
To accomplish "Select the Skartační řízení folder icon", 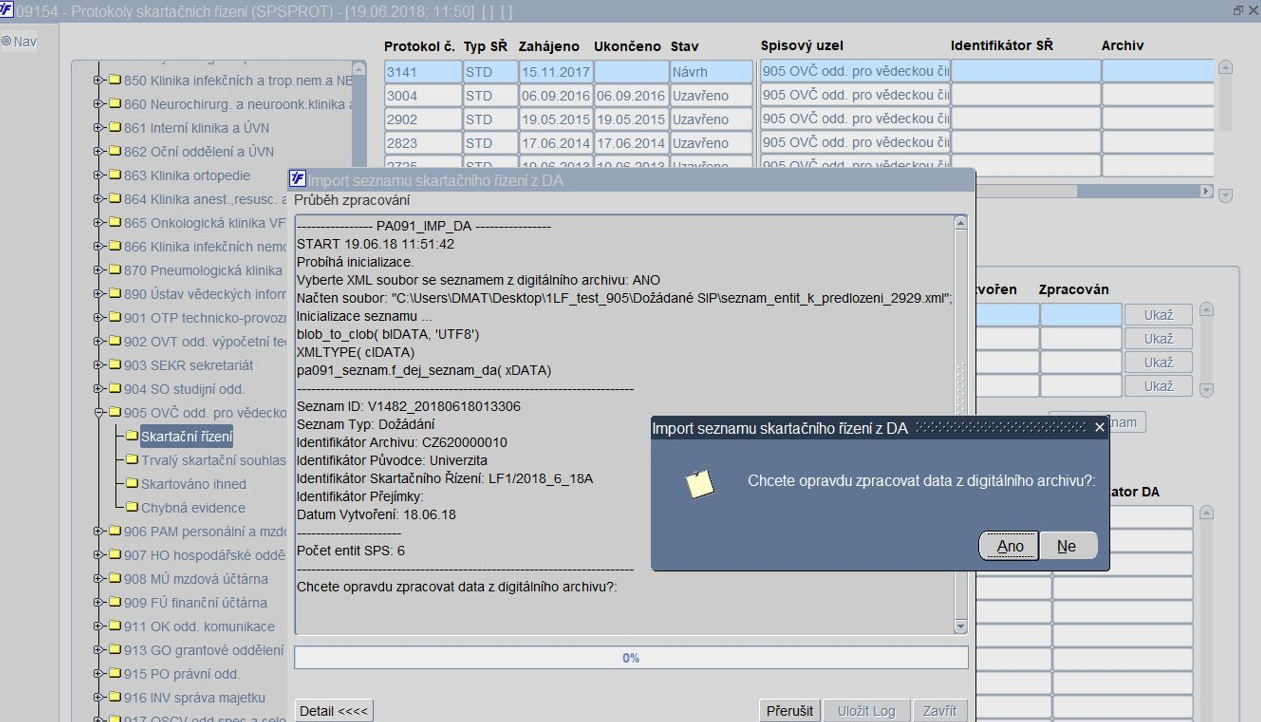I will click(x=131, y=436).
